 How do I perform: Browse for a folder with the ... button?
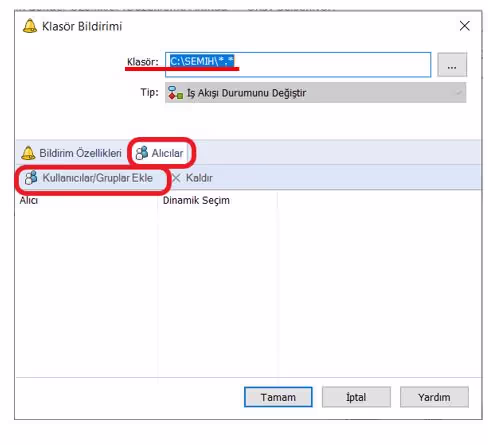pyautogui.click(x=452, y=65)
